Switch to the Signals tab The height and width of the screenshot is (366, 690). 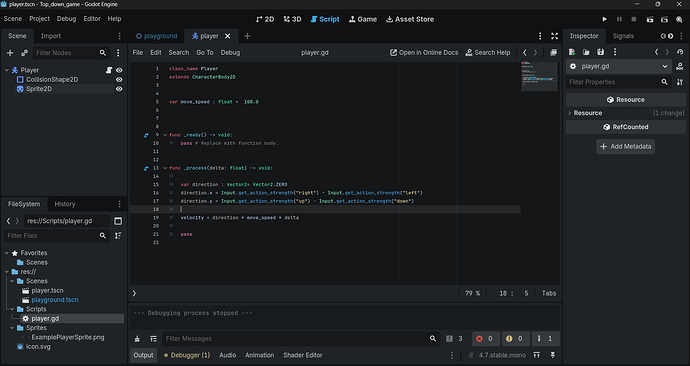[x=623, y=36]
